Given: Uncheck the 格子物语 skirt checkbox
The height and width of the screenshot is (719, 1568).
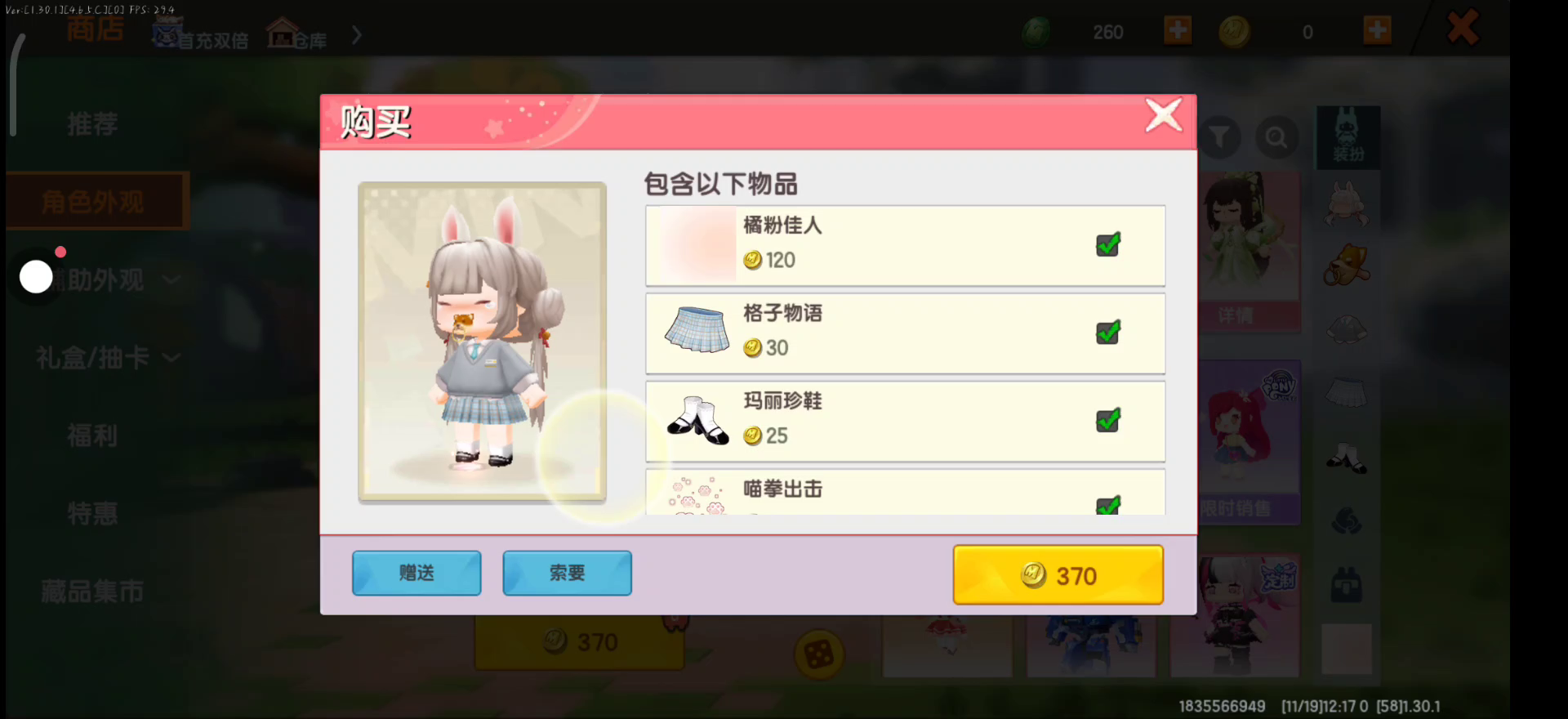Looking at the screenshot, I should pyautogui.click(x=1108, y=333).
